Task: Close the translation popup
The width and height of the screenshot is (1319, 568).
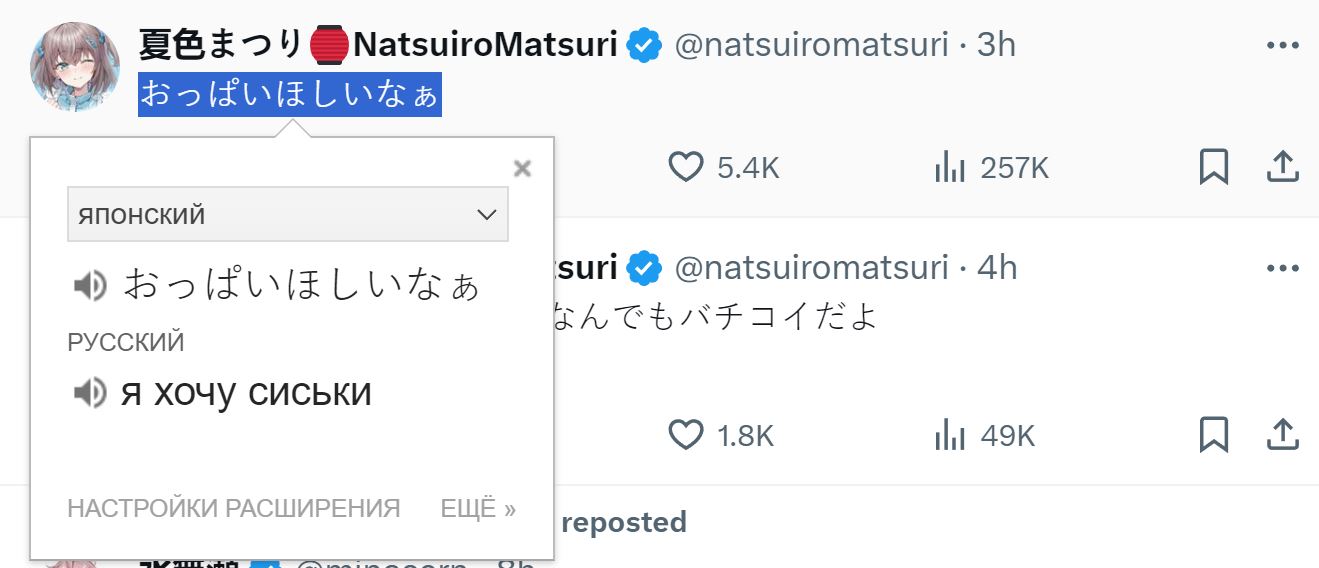Action: tap(521, 169)
